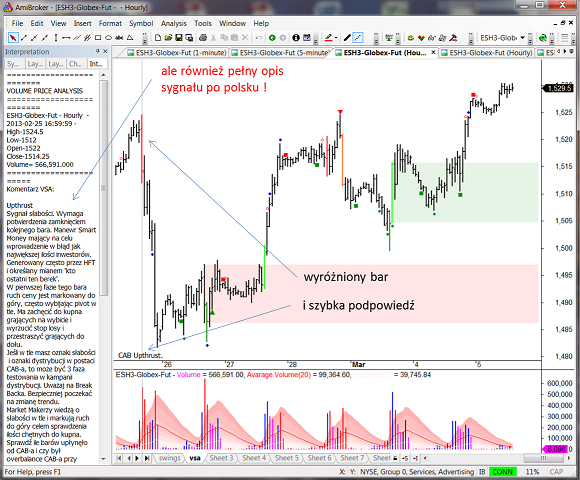Select the triangle drawing tool
Viewport: 580px width, 480px height.
coord(130,38)
